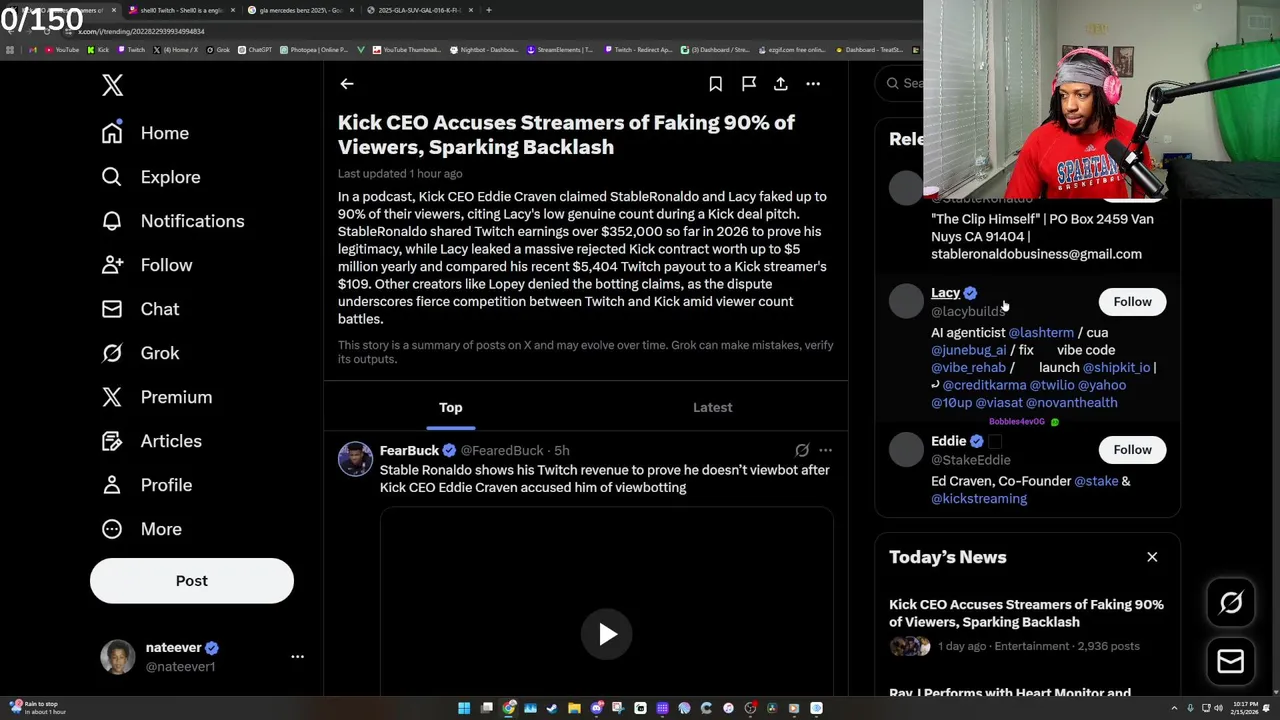The width and height of the screenshot is (1280, 720).
Task: Click the Grok icon on FearBuck's post
Action: click(802, 451)
